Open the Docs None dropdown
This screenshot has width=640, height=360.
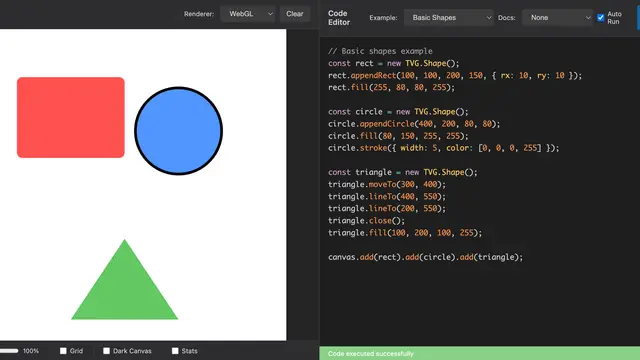557,18
